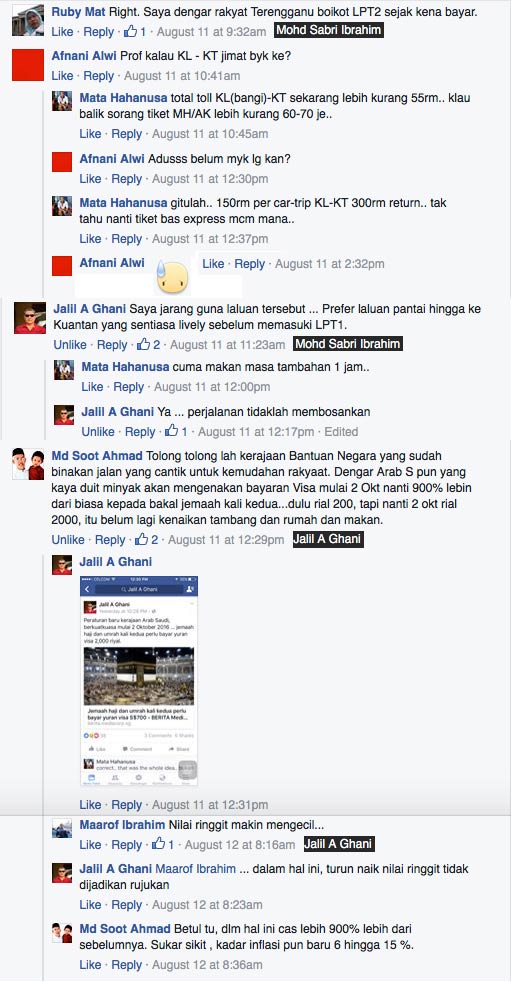Like Mata Hahanusa's "cuma makan masa" reply

(92, 387)
